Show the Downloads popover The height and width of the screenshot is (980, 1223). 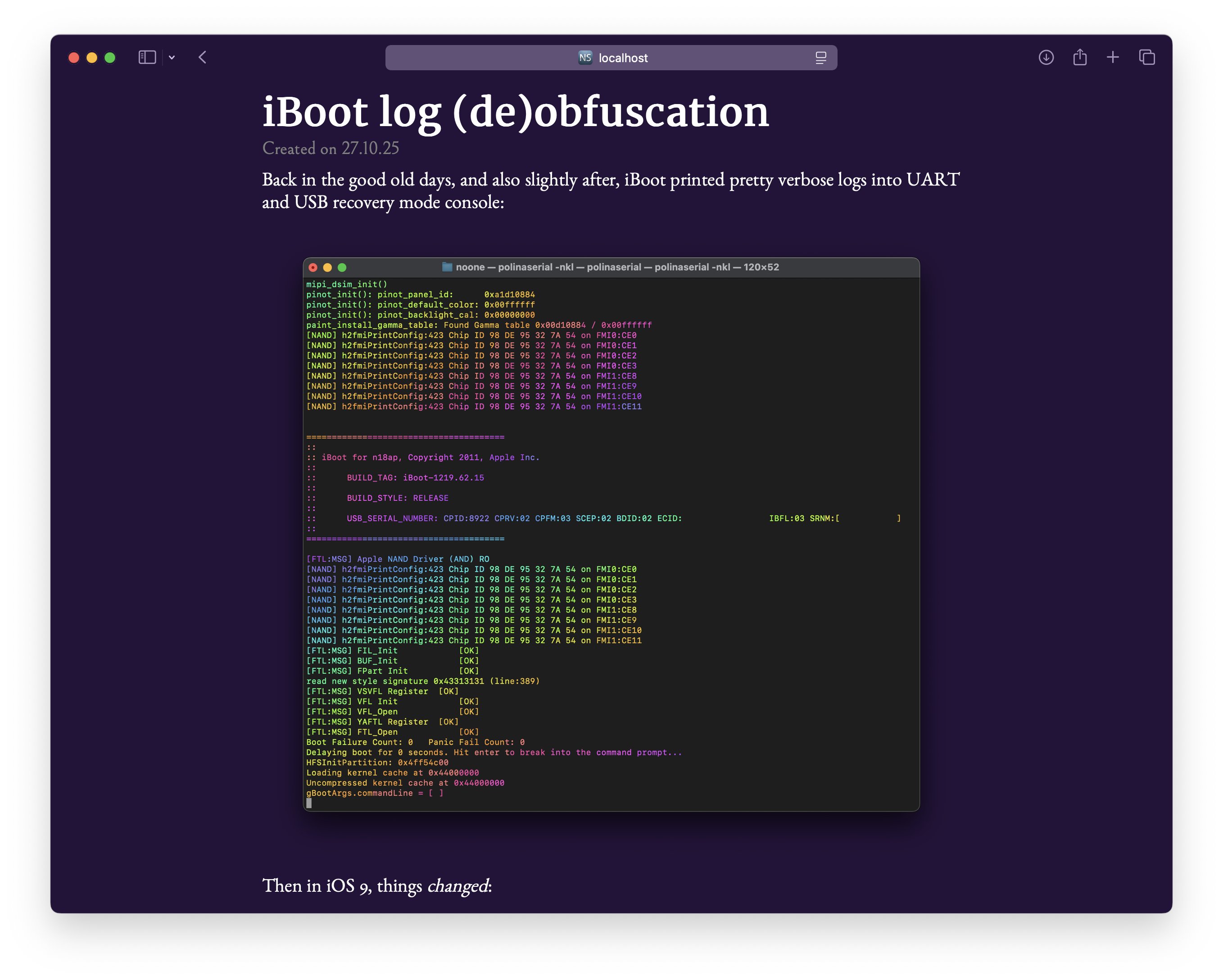[x=1046, y=57]
